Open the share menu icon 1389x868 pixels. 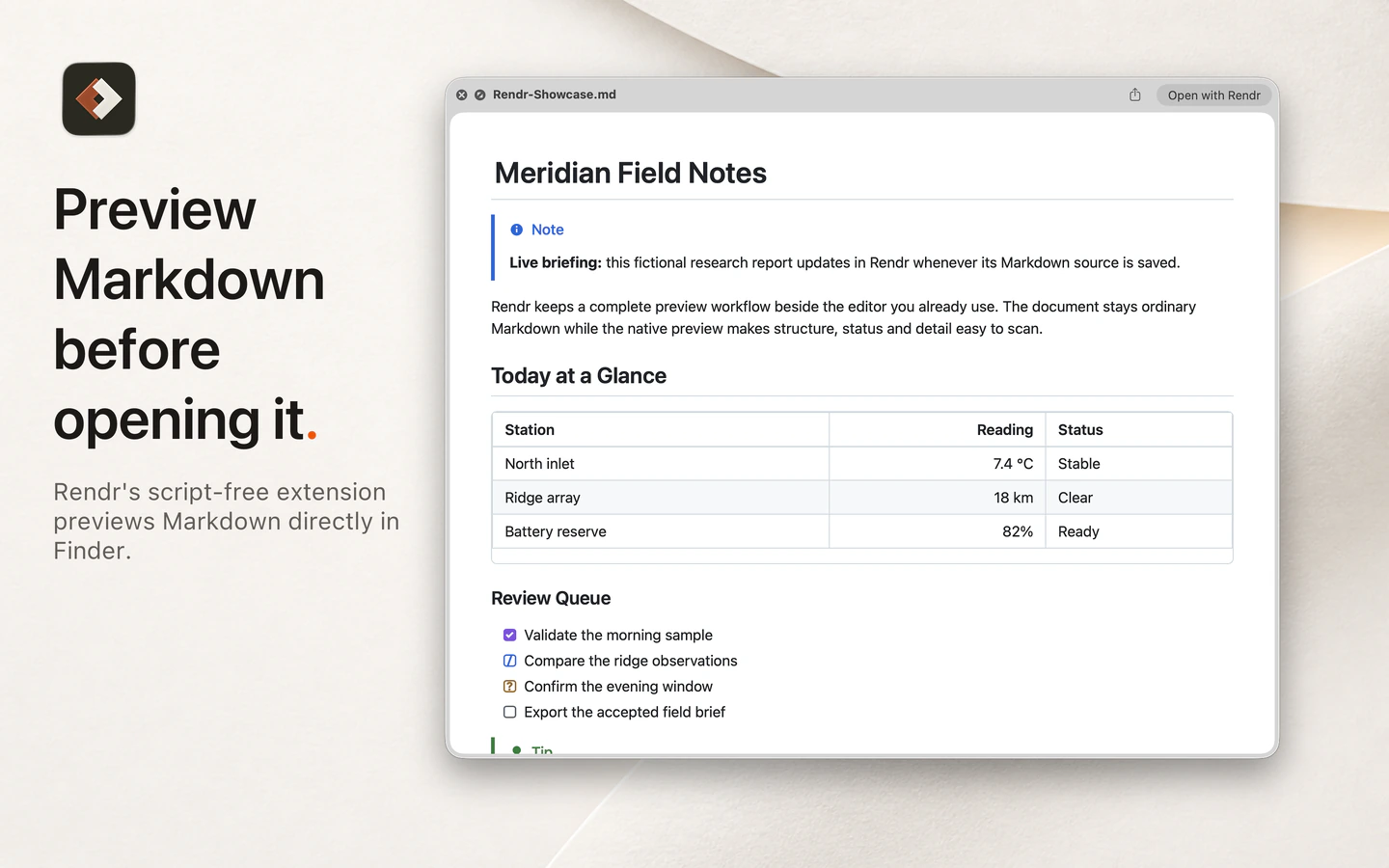[1135, 95]
